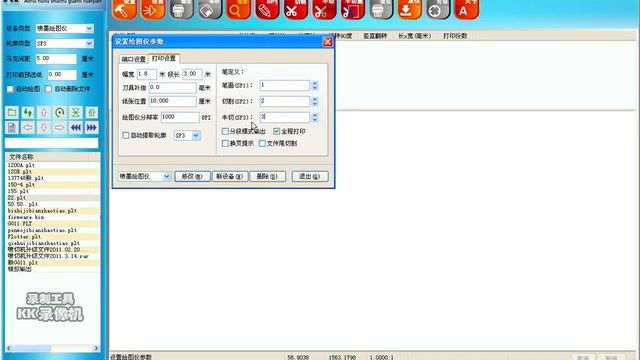The height and width of the screenshot is (360, 640).
Task: Enable the 换页提示 checkbox
Action: (x=225, y=143)
